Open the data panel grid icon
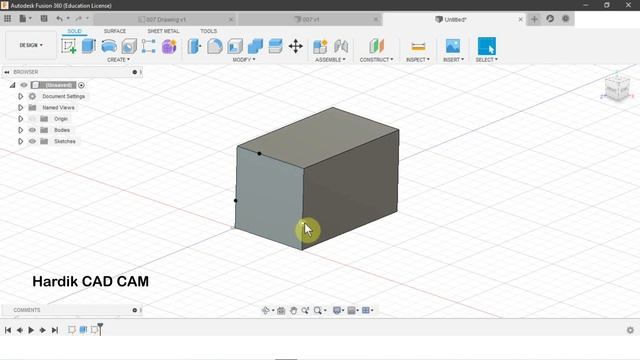The width and height of the screenshot is (640, 360). point(7,19)
